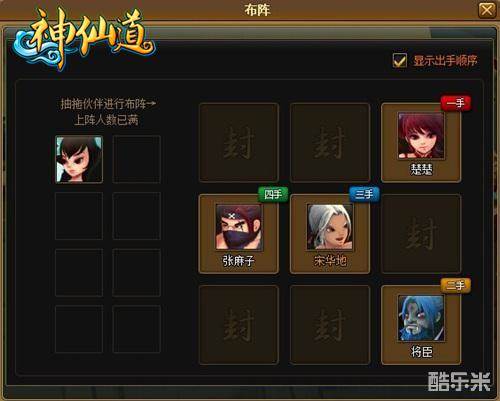The image size is (500, 401).
Task: Click the blue 三手 order badge
Action: 364,194
